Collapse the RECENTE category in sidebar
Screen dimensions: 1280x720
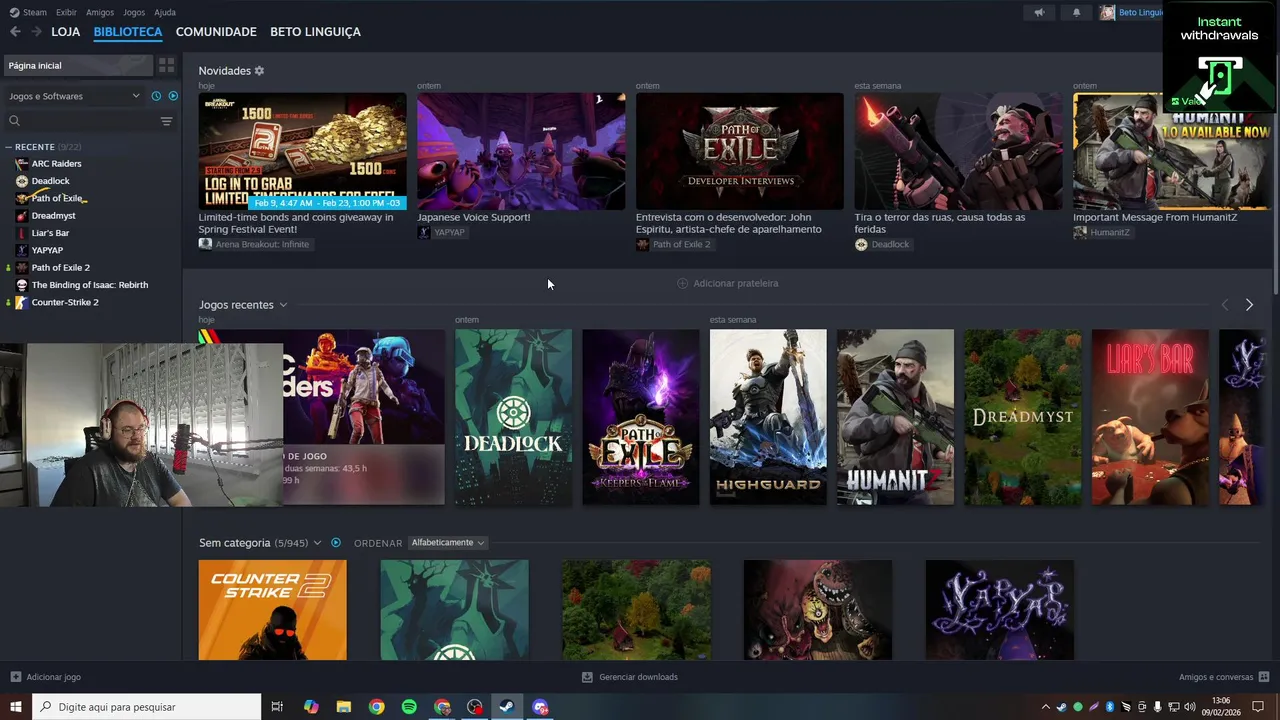point(8,147)
